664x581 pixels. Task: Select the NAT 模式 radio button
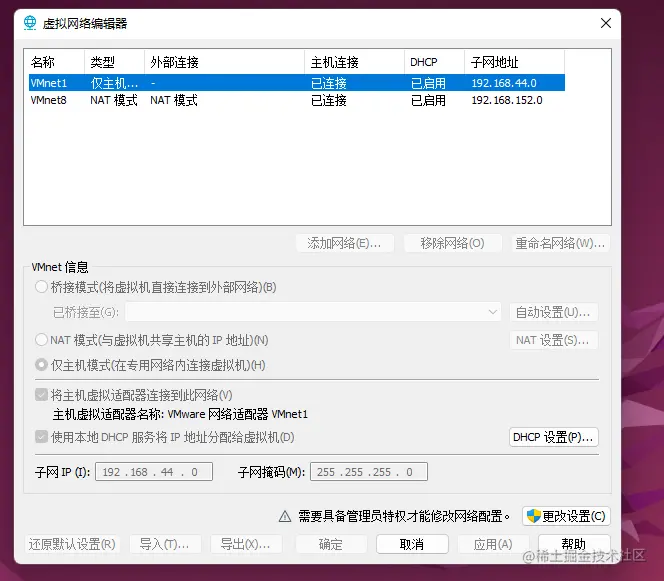(41, 340)
